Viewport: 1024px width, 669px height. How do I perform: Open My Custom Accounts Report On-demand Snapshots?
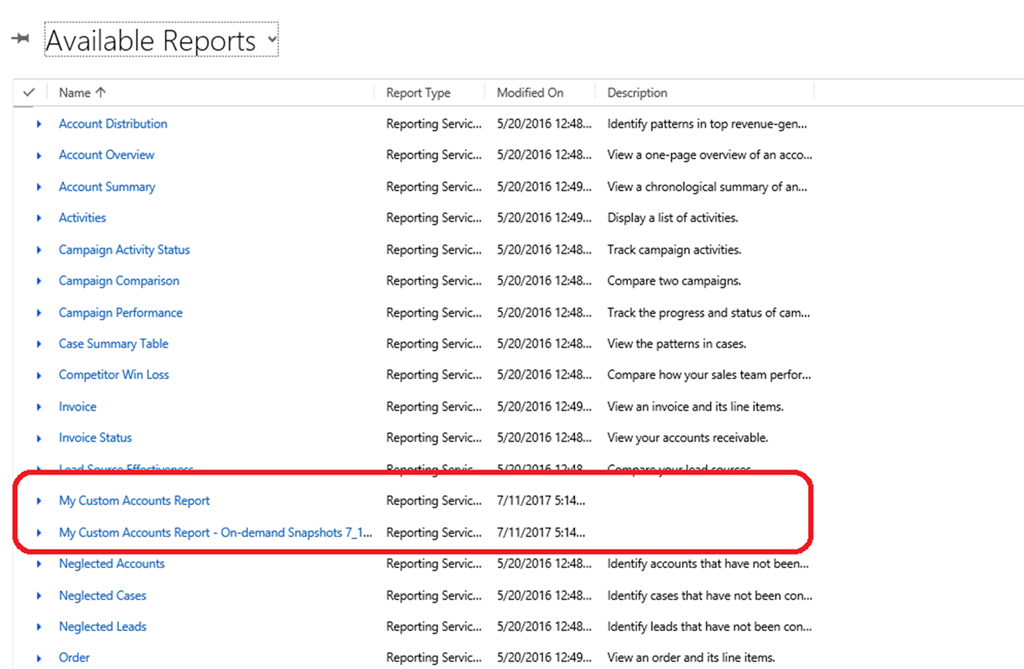pos(215,533)
